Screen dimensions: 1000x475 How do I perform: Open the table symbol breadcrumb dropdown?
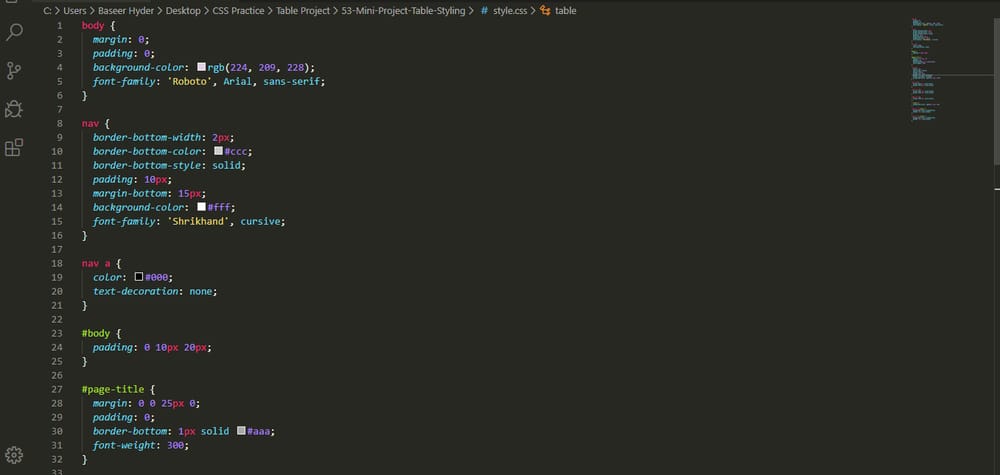pyautogui.click(x=566, y=11)
